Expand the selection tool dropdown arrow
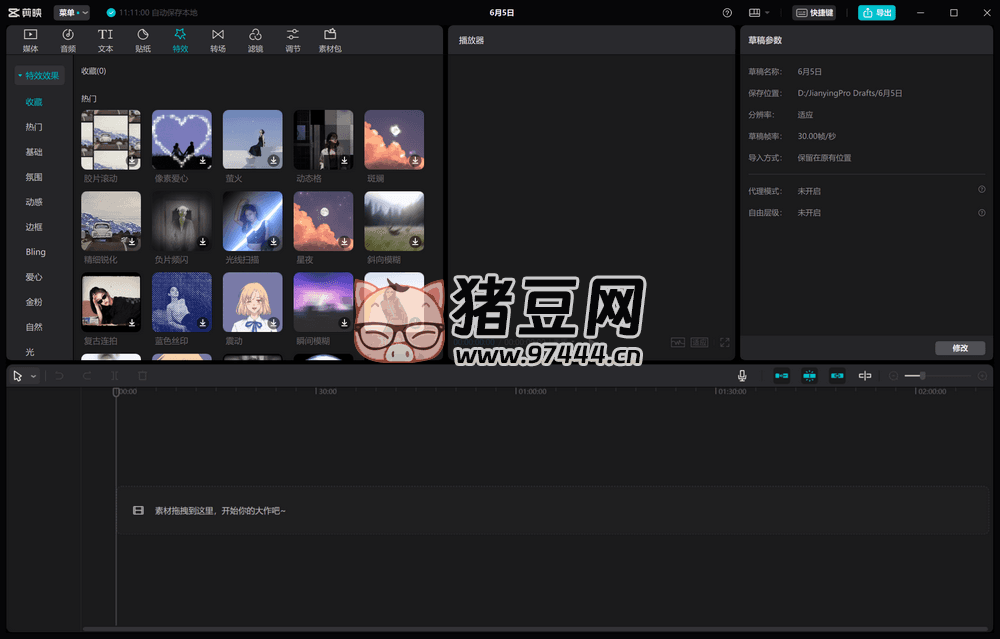Screen dimensions: 1000x639 34,376
